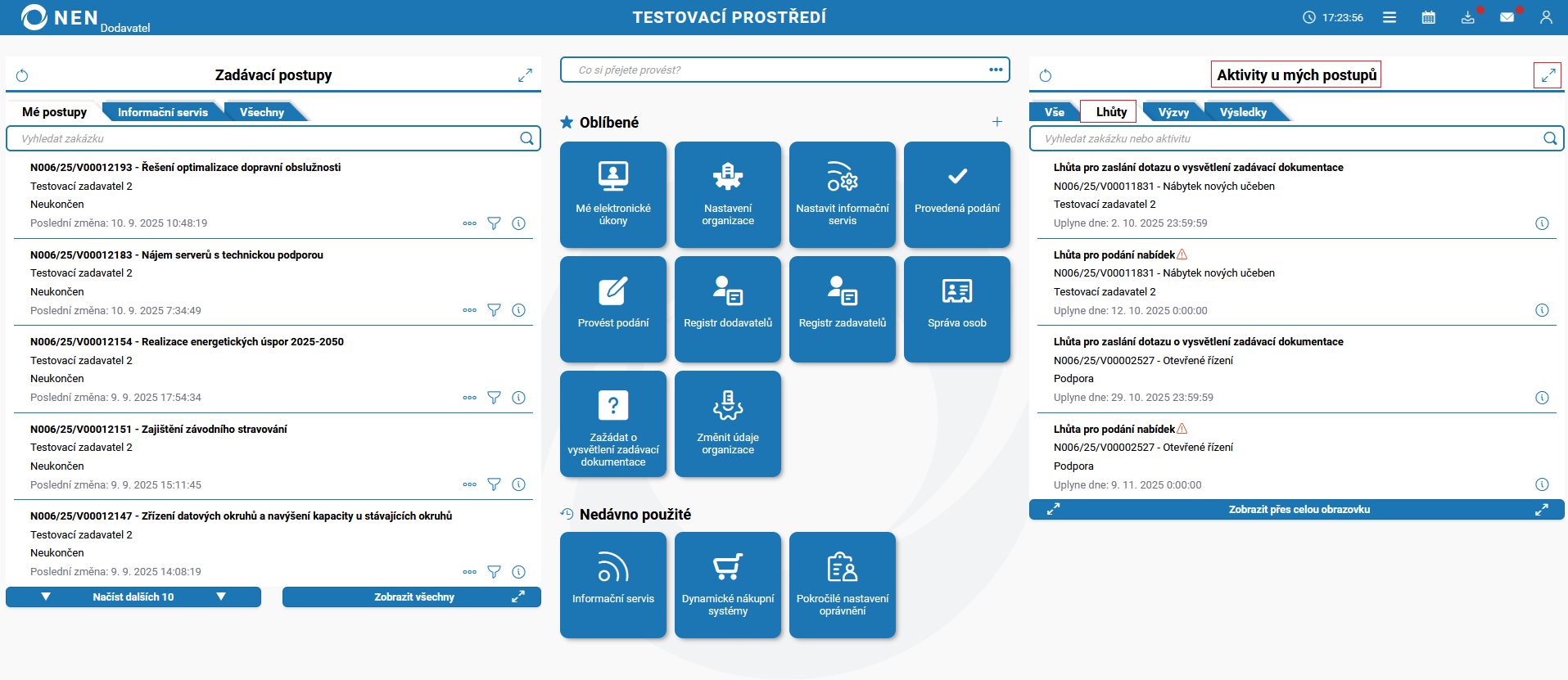Open recently used Informační servis tile

coord(613,585)
